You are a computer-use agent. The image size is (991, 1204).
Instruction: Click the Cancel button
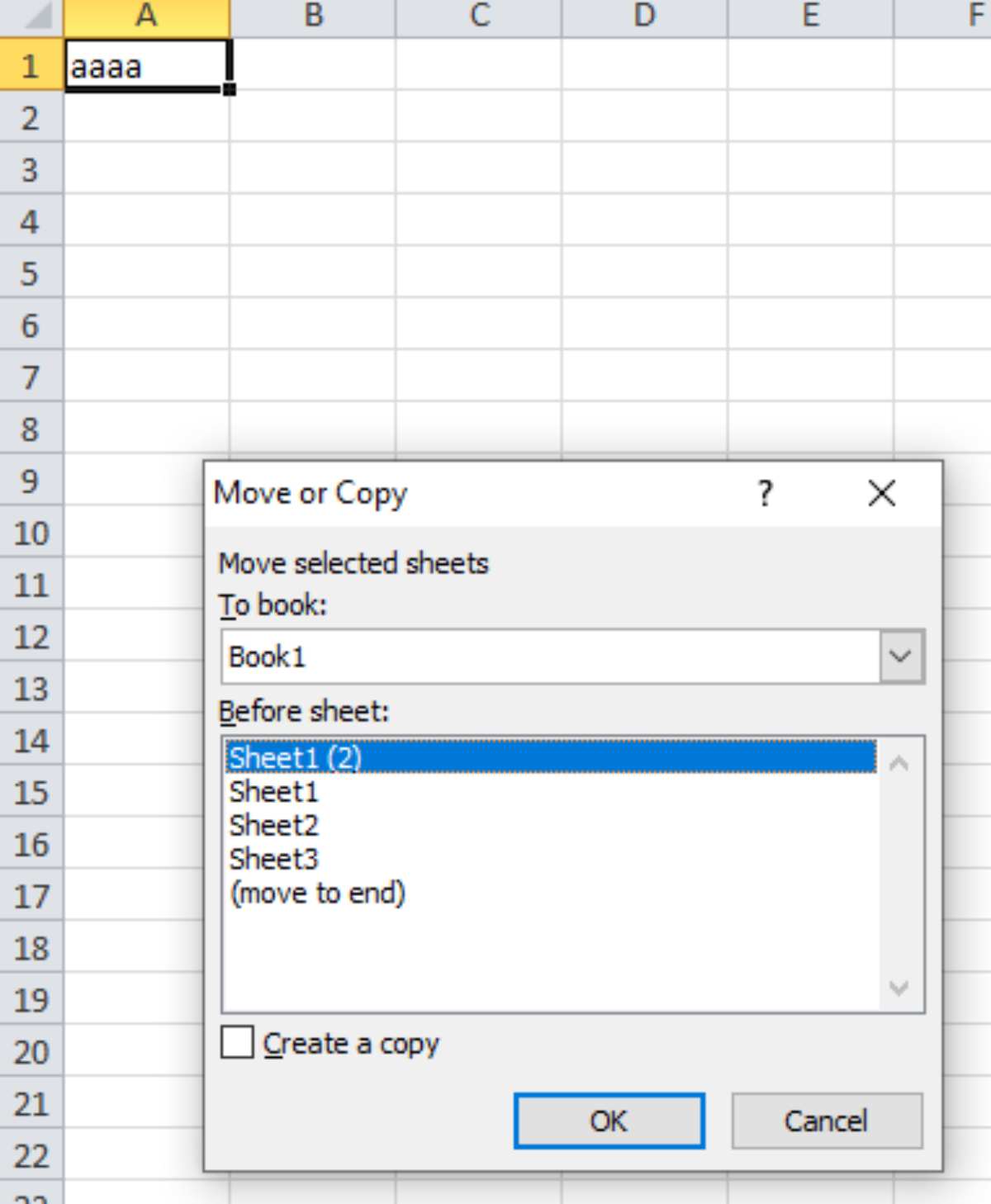(827, 1121)
